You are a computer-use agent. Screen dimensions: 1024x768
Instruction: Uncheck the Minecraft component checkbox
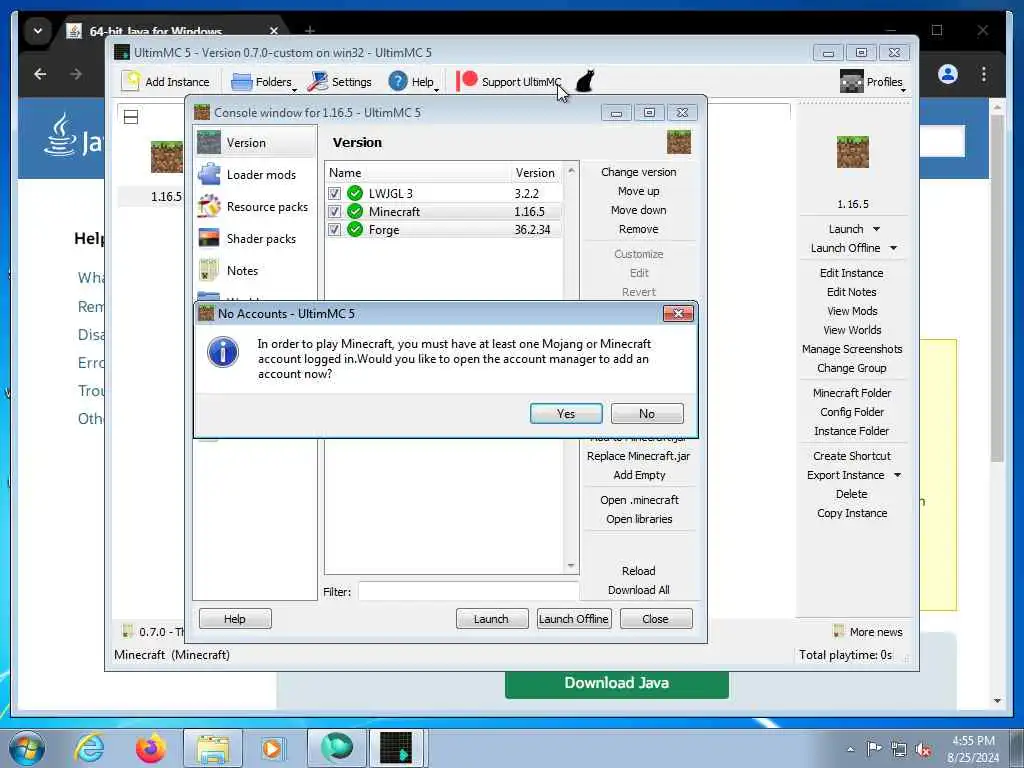click(x=334, y=212)
